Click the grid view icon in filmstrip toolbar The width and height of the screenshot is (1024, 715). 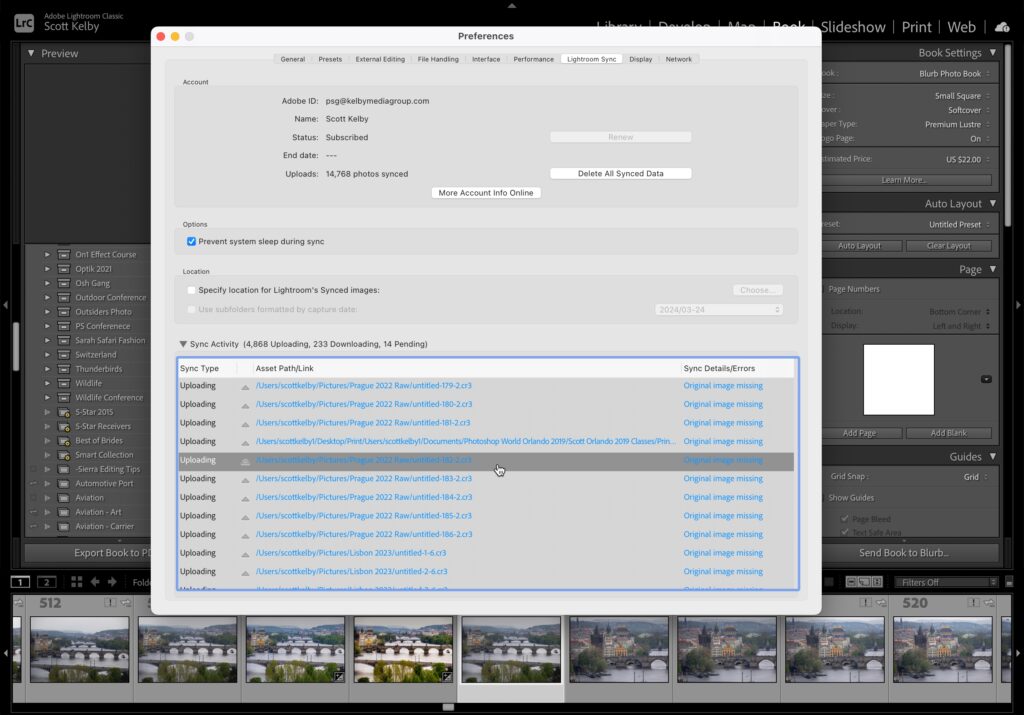click(75, 582)
